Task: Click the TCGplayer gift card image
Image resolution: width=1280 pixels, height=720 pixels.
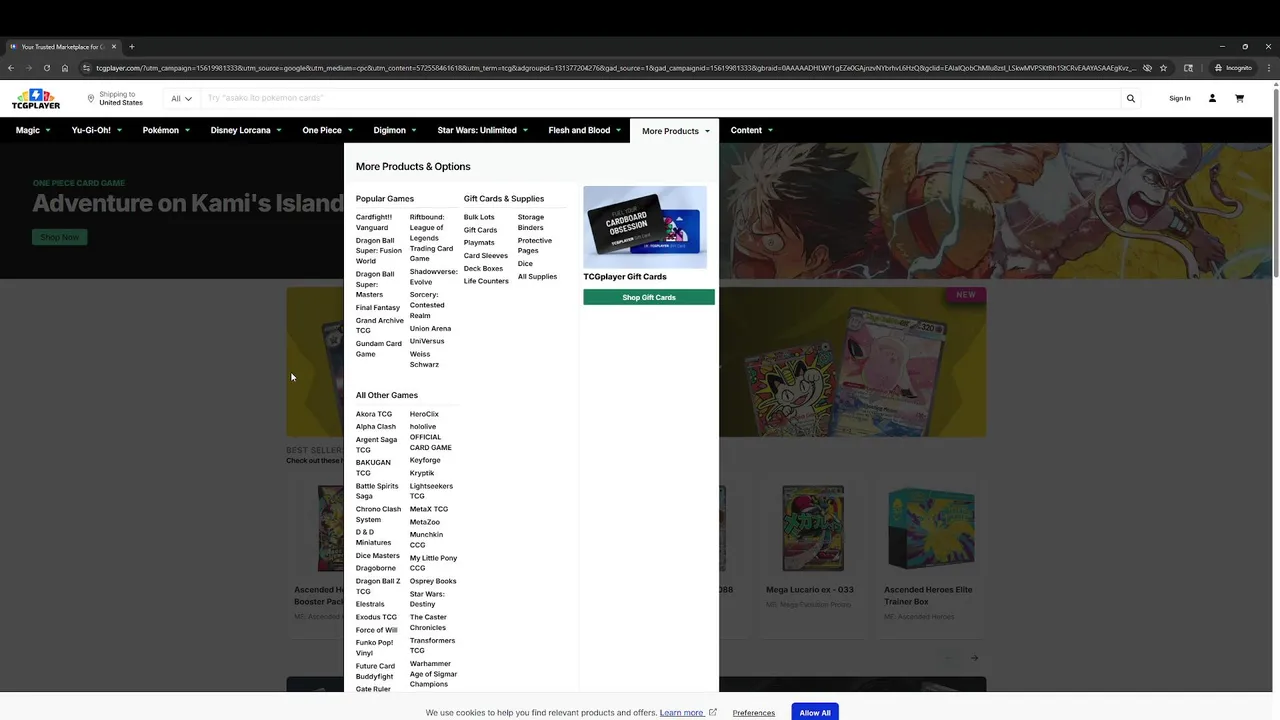Action: (x=645, y=227)
